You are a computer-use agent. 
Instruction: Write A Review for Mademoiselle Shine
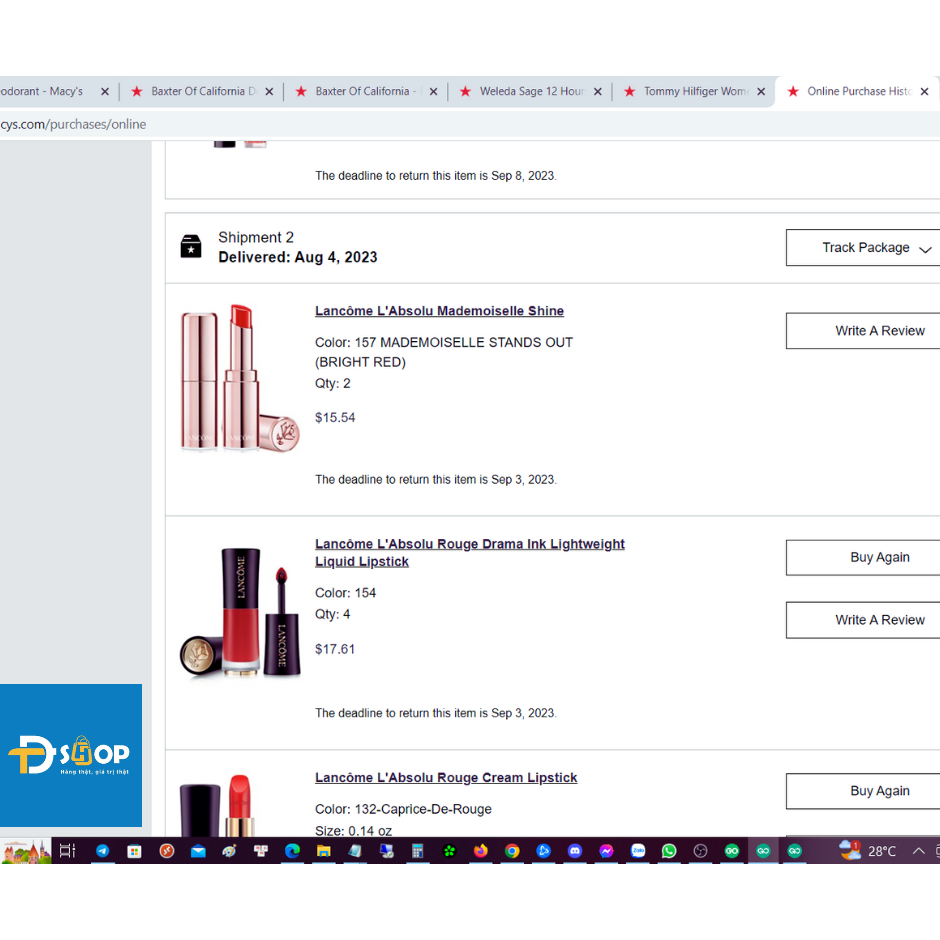pos(863,331)
